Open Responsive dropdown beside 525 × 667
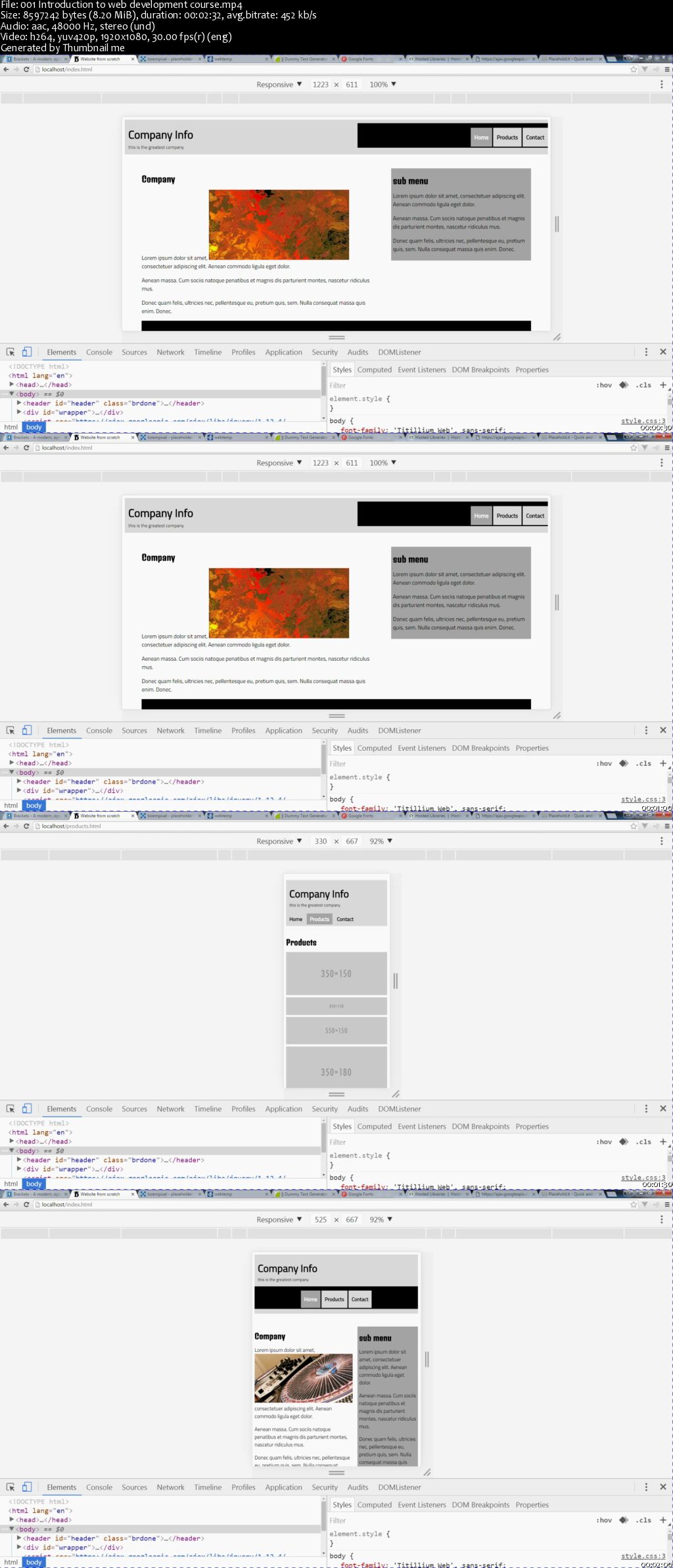Screen dimensions: 673x1568 pos(279,1220)
